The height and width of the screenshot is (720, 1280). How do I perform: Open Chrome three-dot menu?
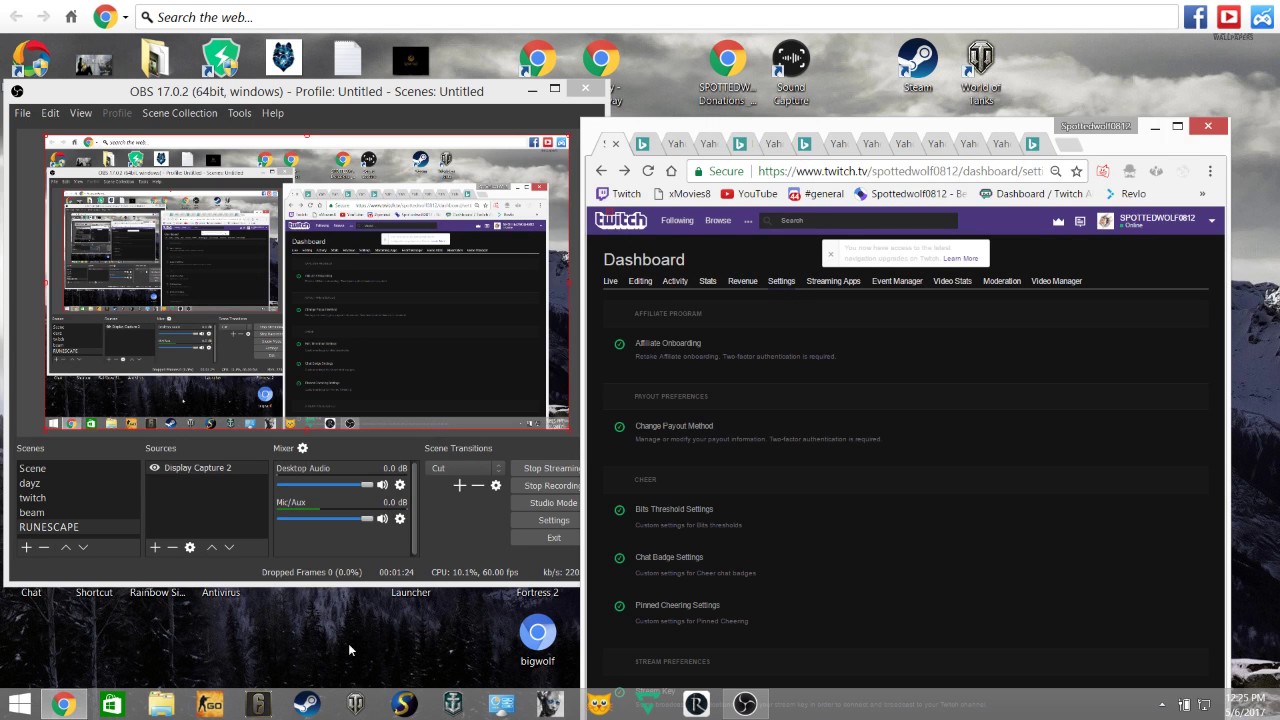[1210, 171]
